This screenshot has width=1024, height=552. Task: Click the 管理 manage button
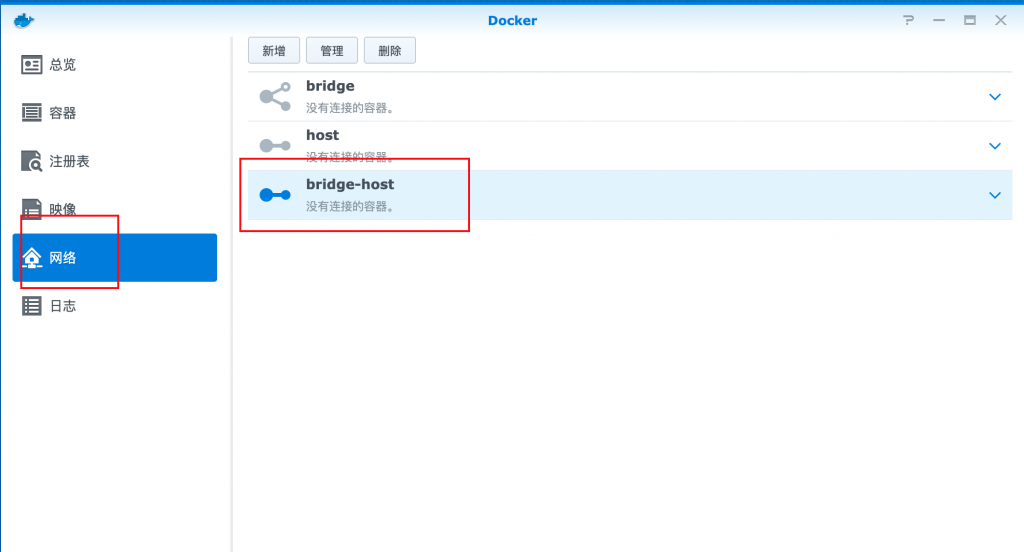tap(332, 50)
